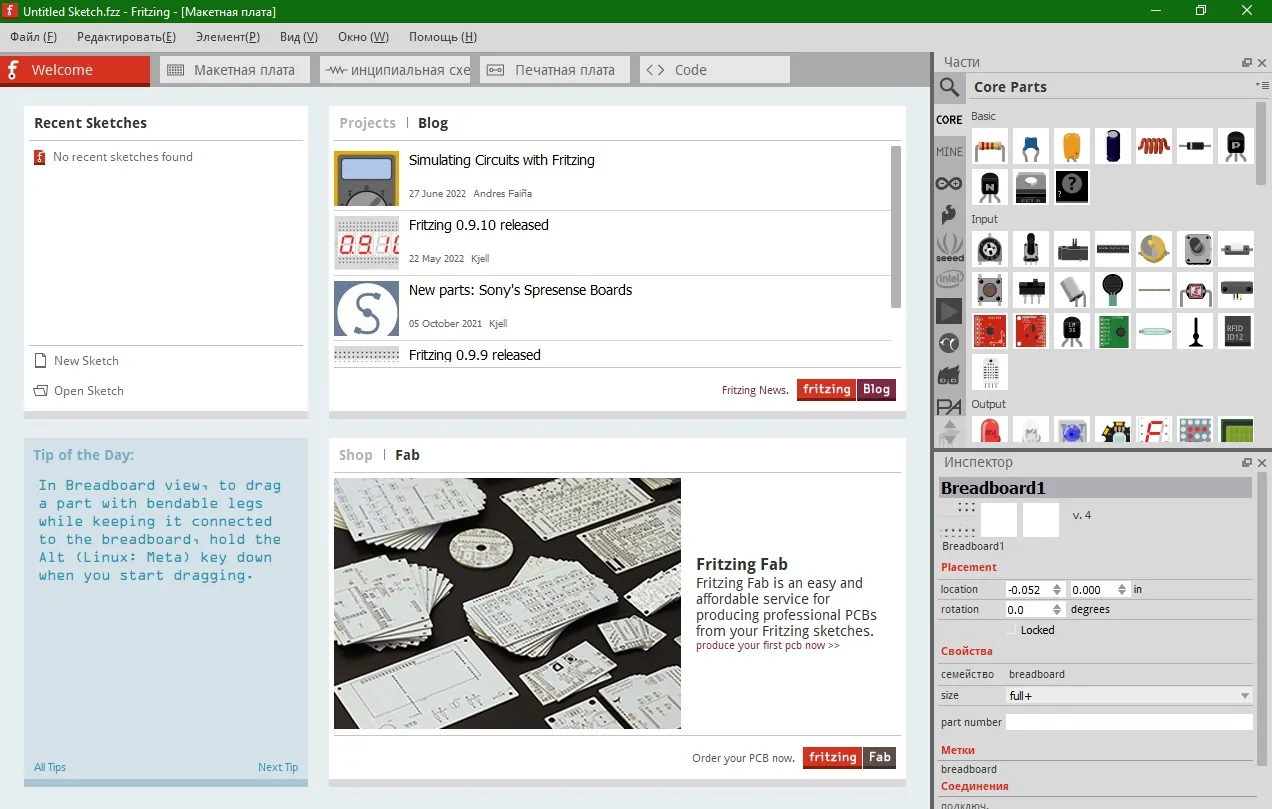The width and height of the screenshot is (1272, 809).
Task: Choose the inductor coil part icon
Action: pos(1154,146)
